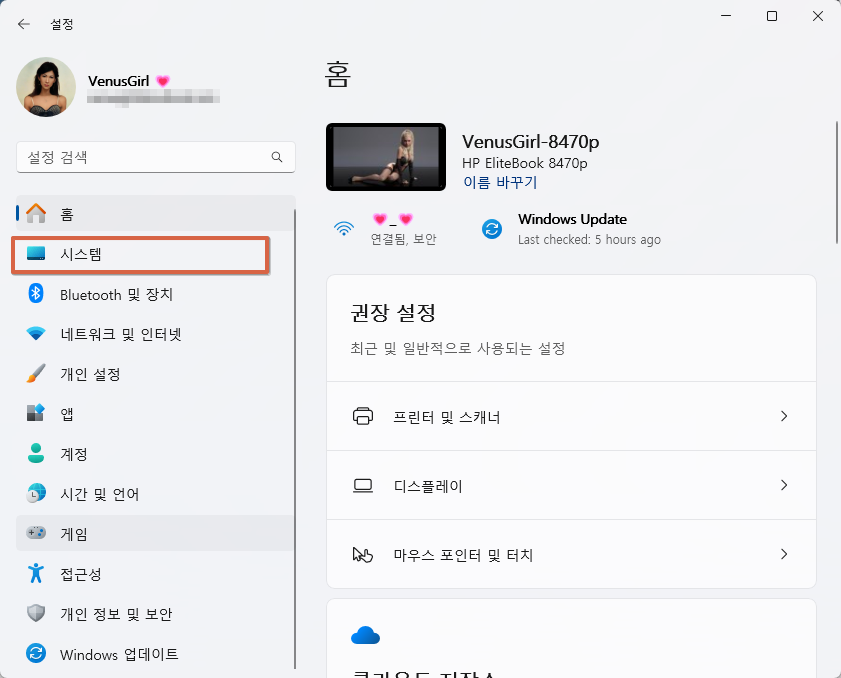The image size is (841, 678).
Task: Click the blue cloud storage icon
Action: (365, 635)
